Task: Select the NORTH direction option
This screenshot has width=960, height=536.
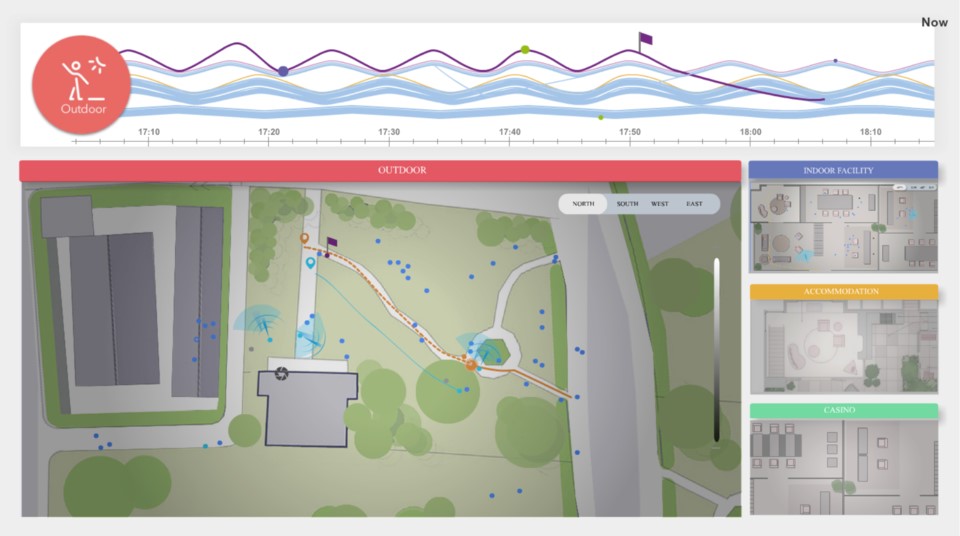Action: coord(583,204)
